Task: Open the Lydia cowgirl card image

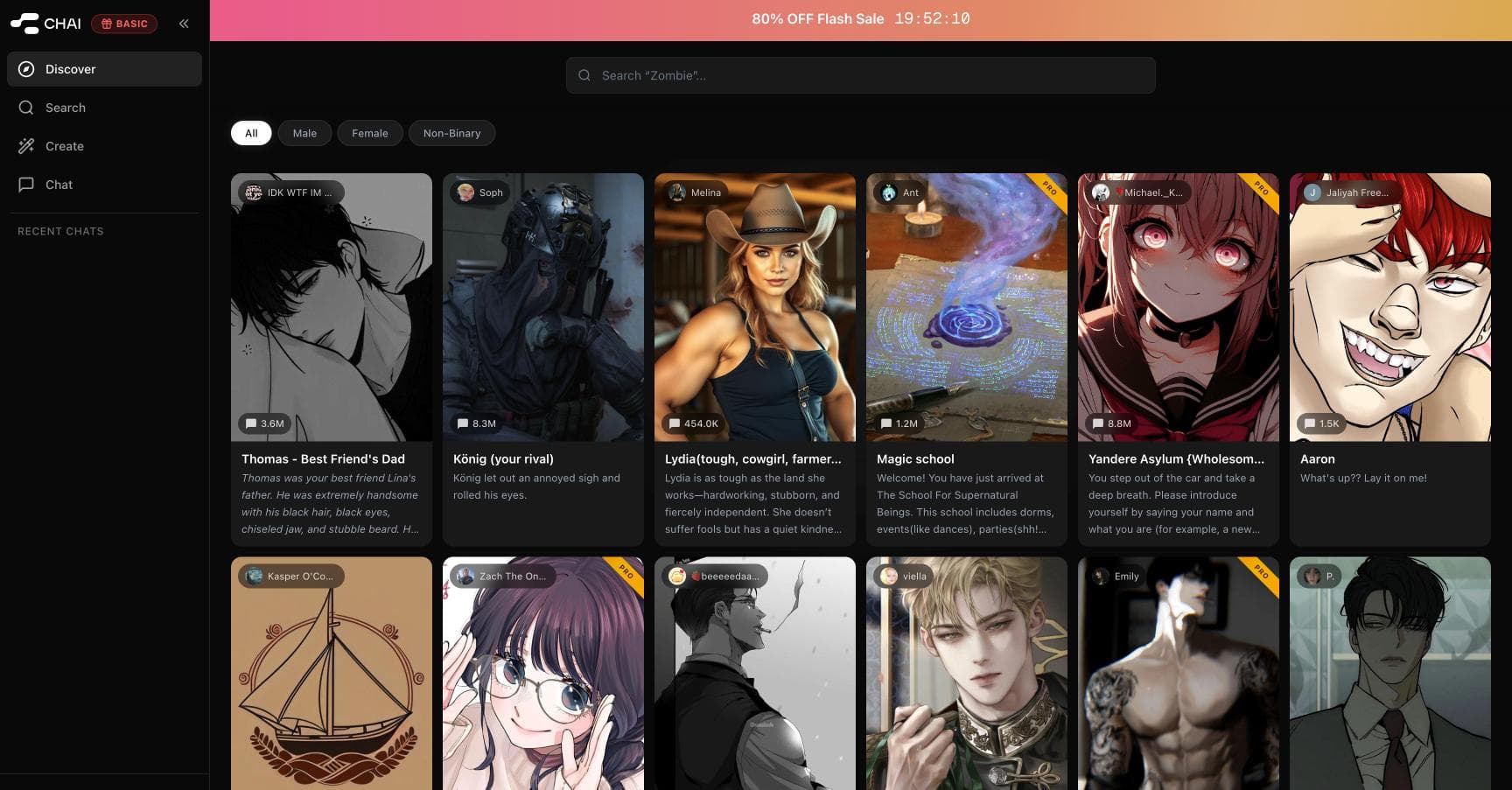Action: (755, 306)
